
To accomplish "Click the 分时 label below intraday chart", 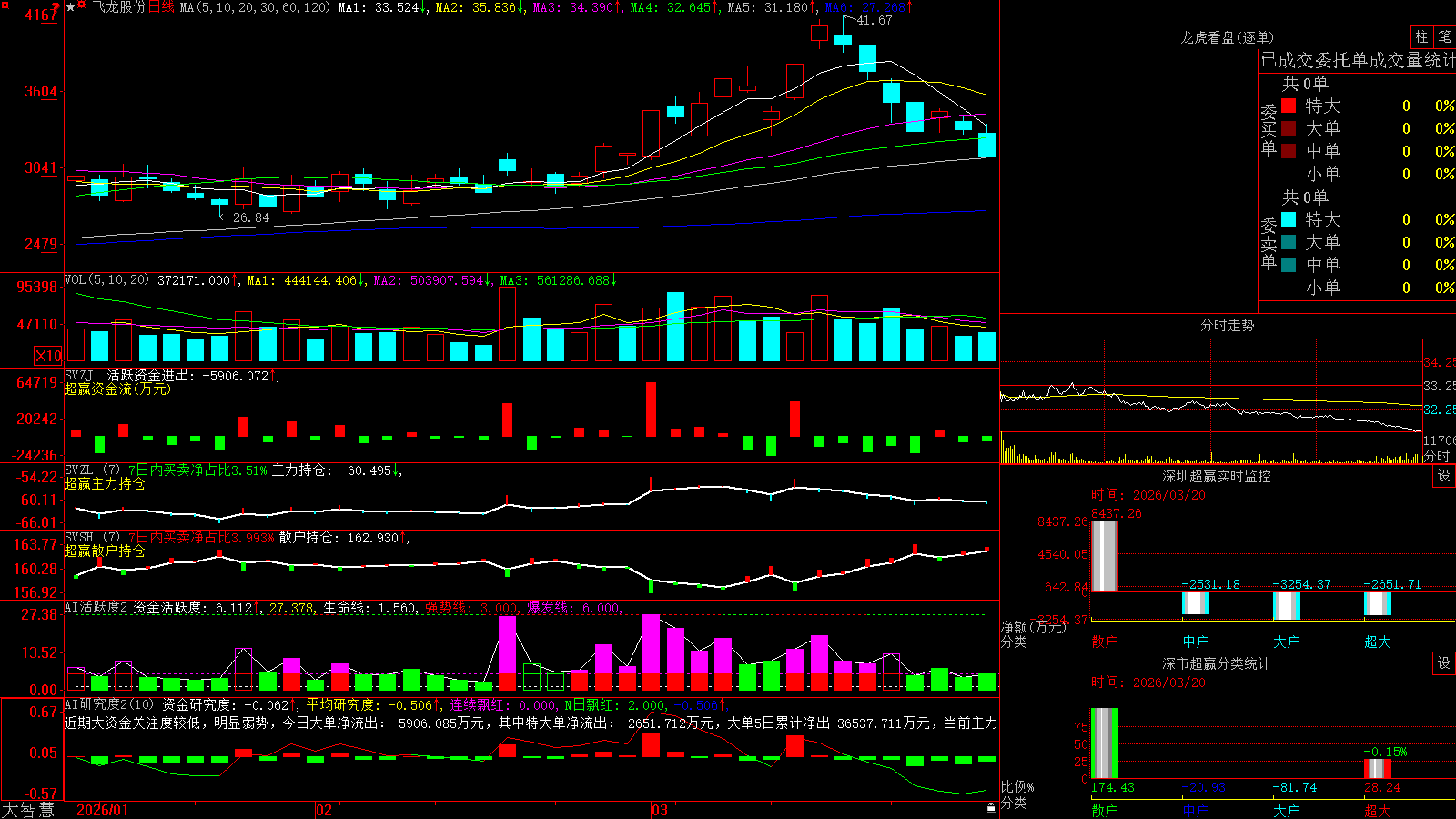I will coord(1437,456).
